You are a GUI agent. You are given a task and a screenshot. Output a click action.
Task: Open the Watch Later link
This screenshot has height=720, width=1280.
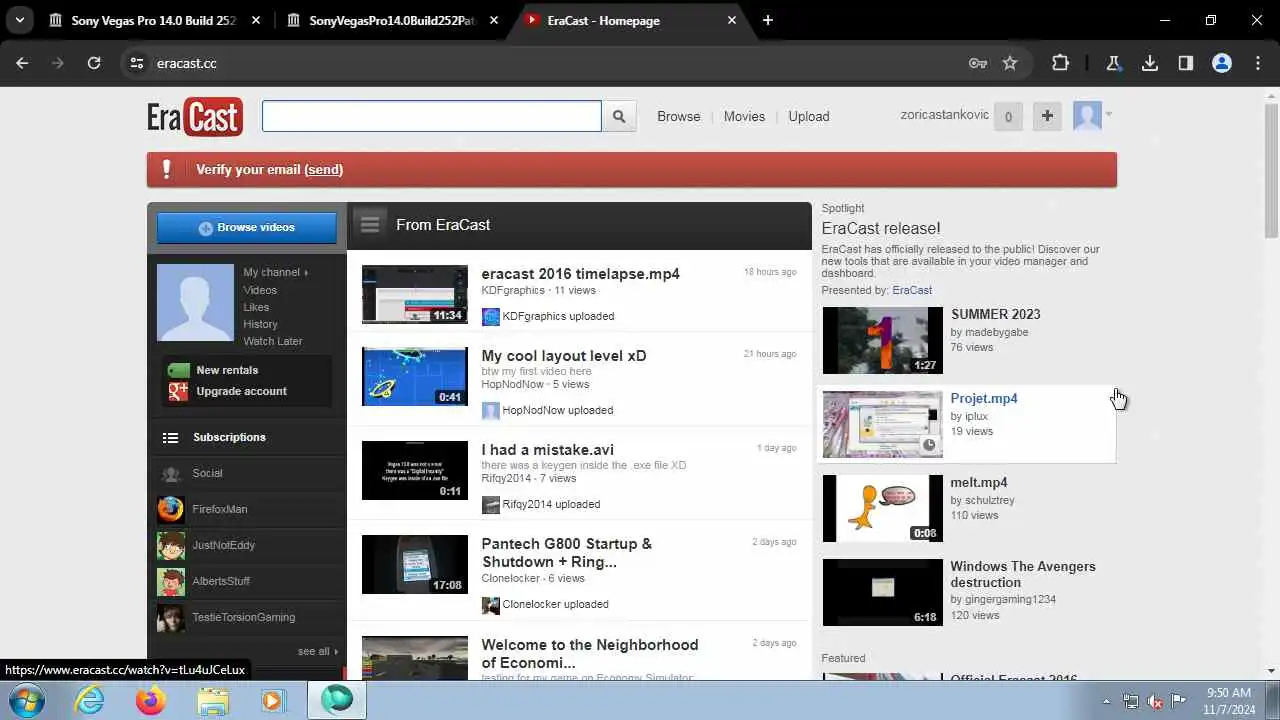[x=272, y=341]
